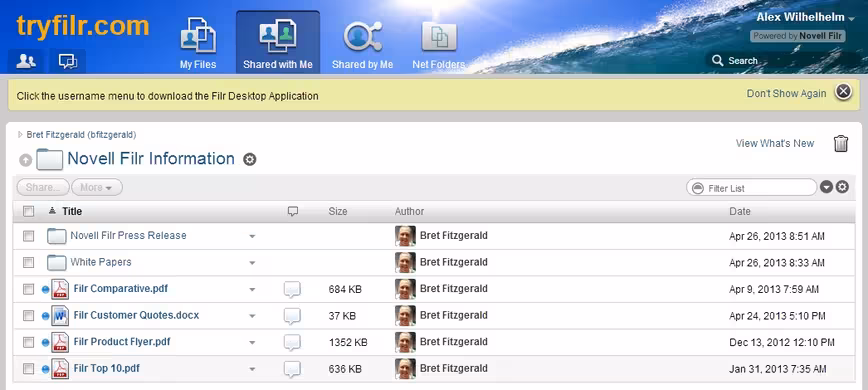Click PDF icon for Filr Top 10
This screenshot has width=868, height=390.
(x=60, y=368)
